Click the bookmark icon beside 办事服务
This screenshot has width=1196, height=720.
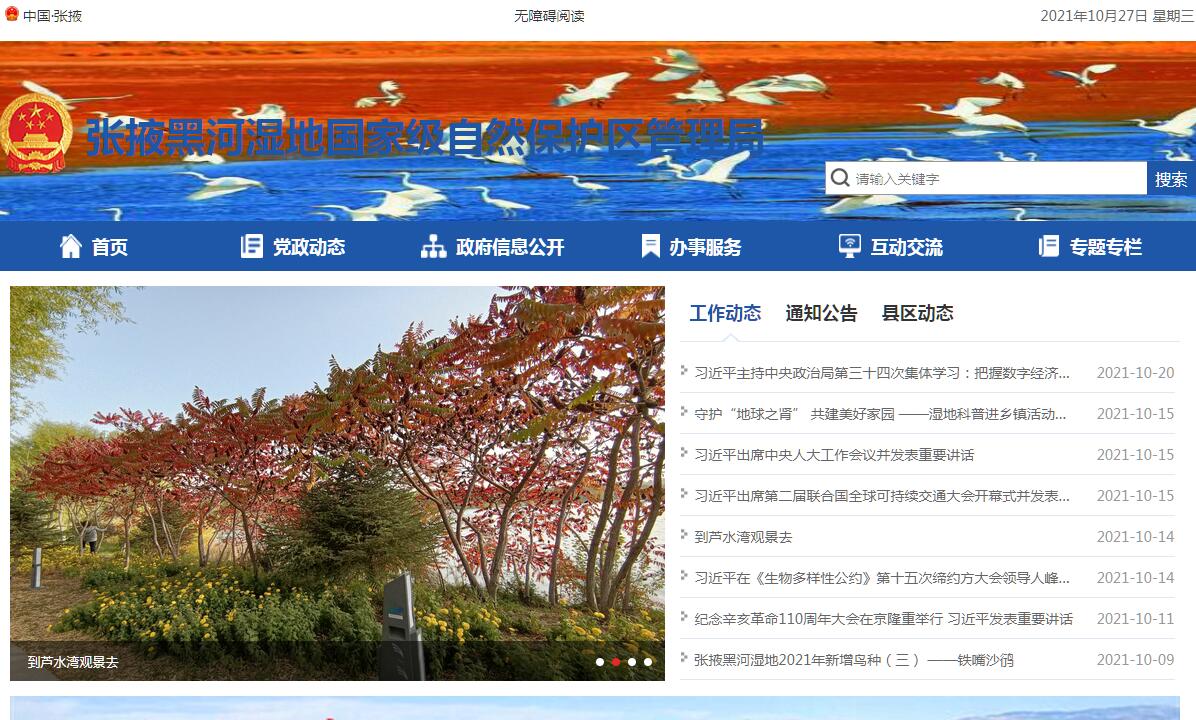click(650, 246)
